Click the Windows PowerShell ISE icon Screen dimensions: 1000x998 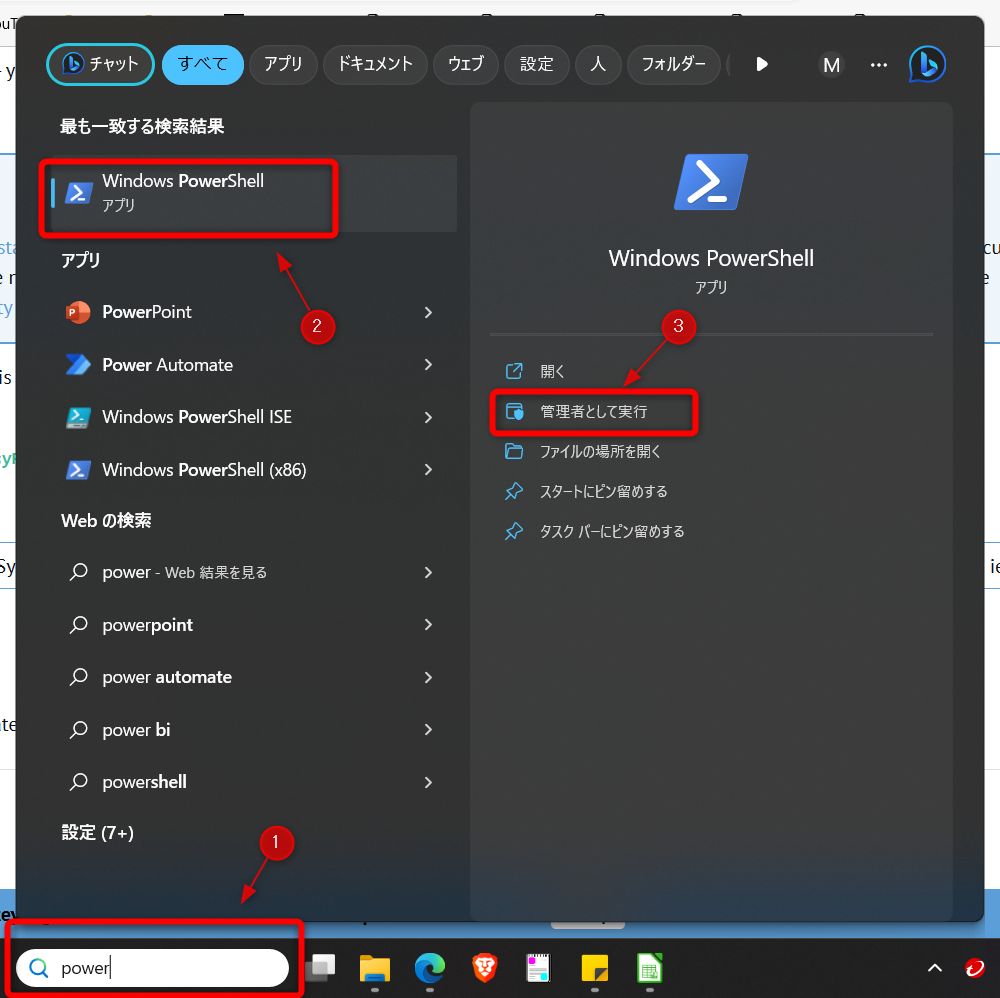(78, 417)
